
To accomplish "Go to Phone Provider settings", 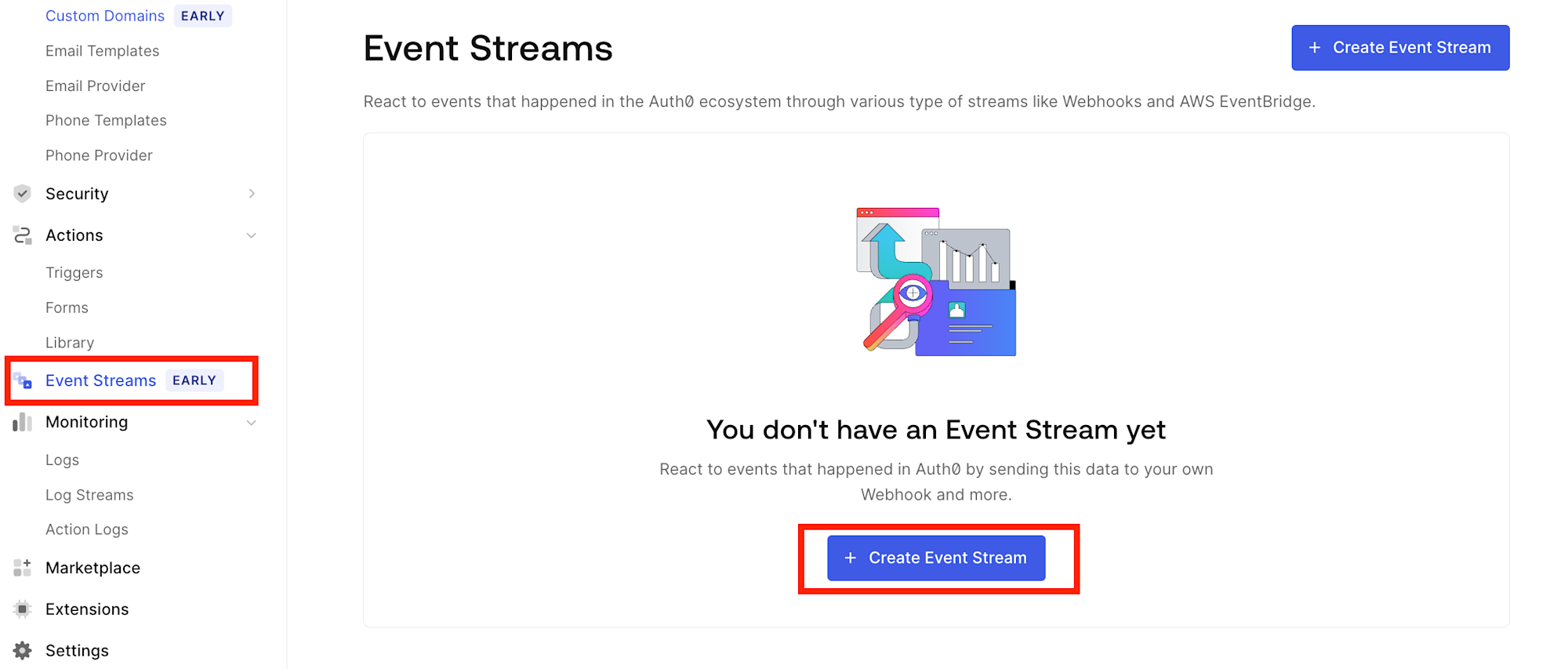I will coord(99,155).
